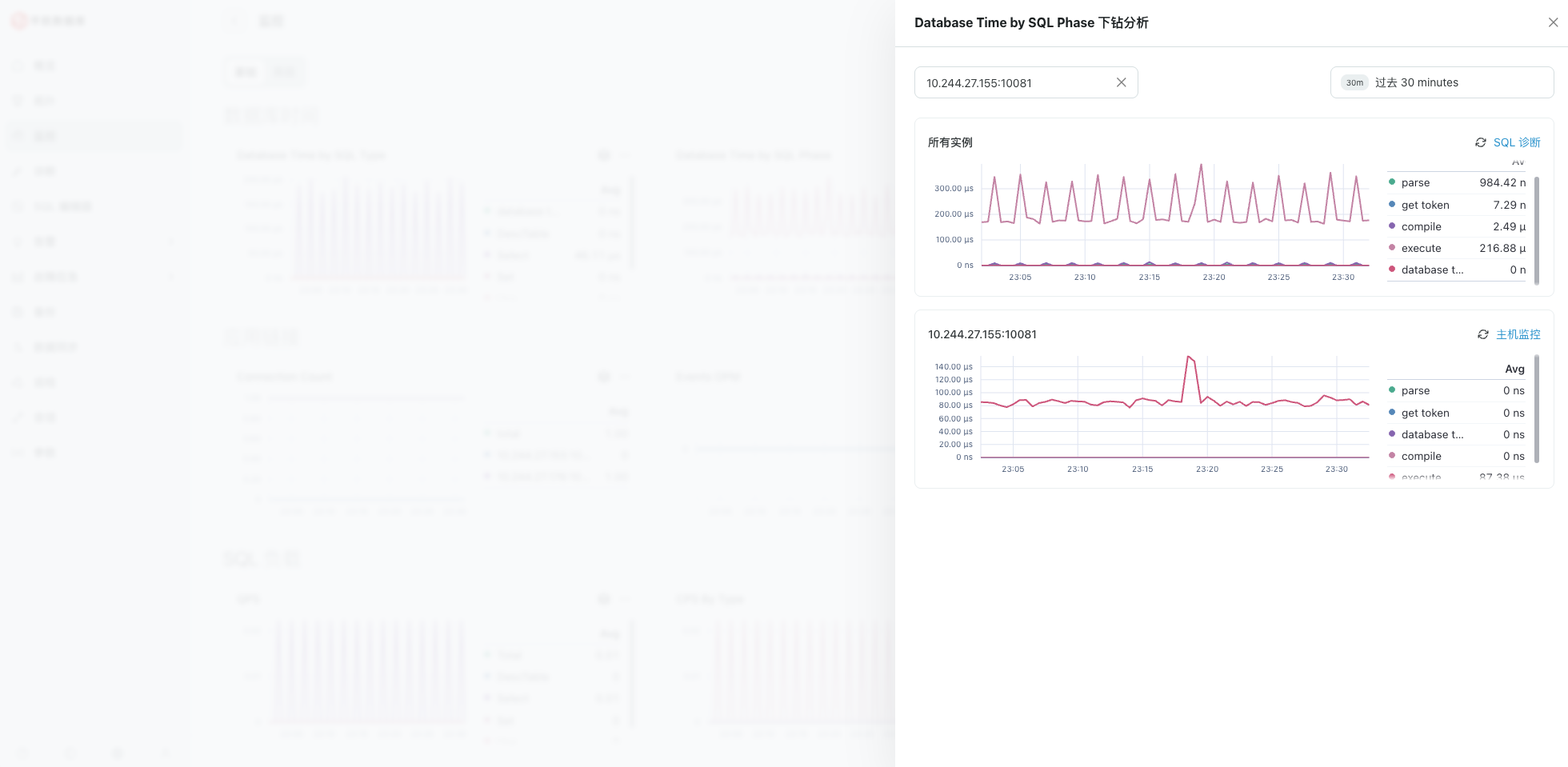Click the 所有实例 legend scrollbar

pos(1537,230)
